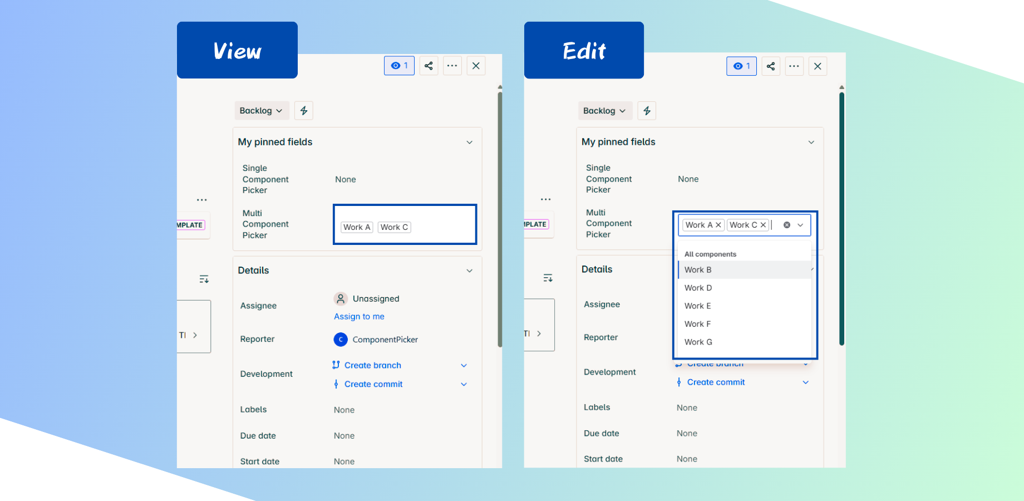Toggle the watch eye button in Edit panel
This screenshot has width=1024, height=501.
[742, 66]
